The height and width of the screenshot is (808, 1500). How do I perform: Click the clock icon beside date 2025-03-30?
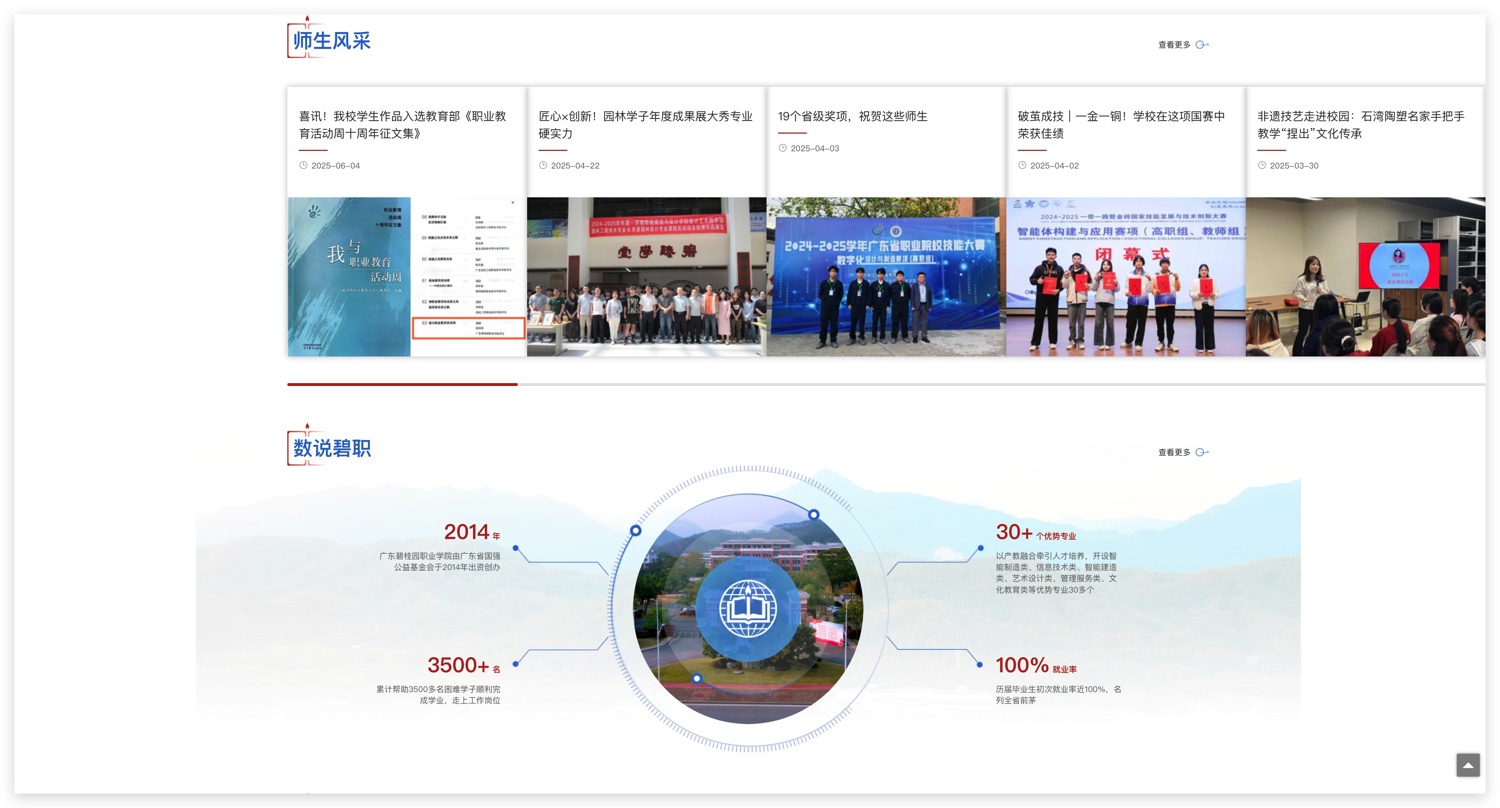click(1261, 165)
